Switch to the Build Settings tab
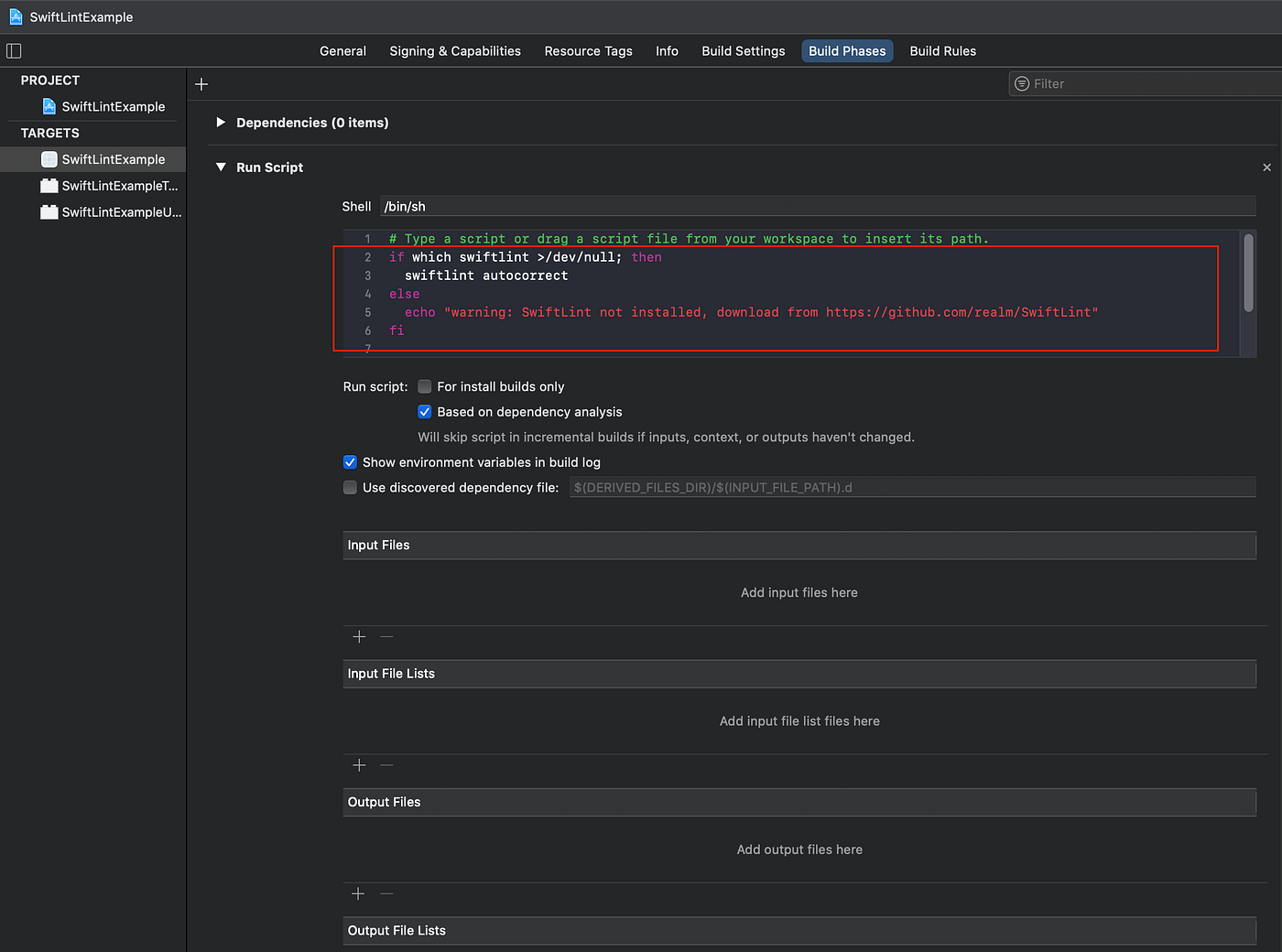 click(743, 51)
